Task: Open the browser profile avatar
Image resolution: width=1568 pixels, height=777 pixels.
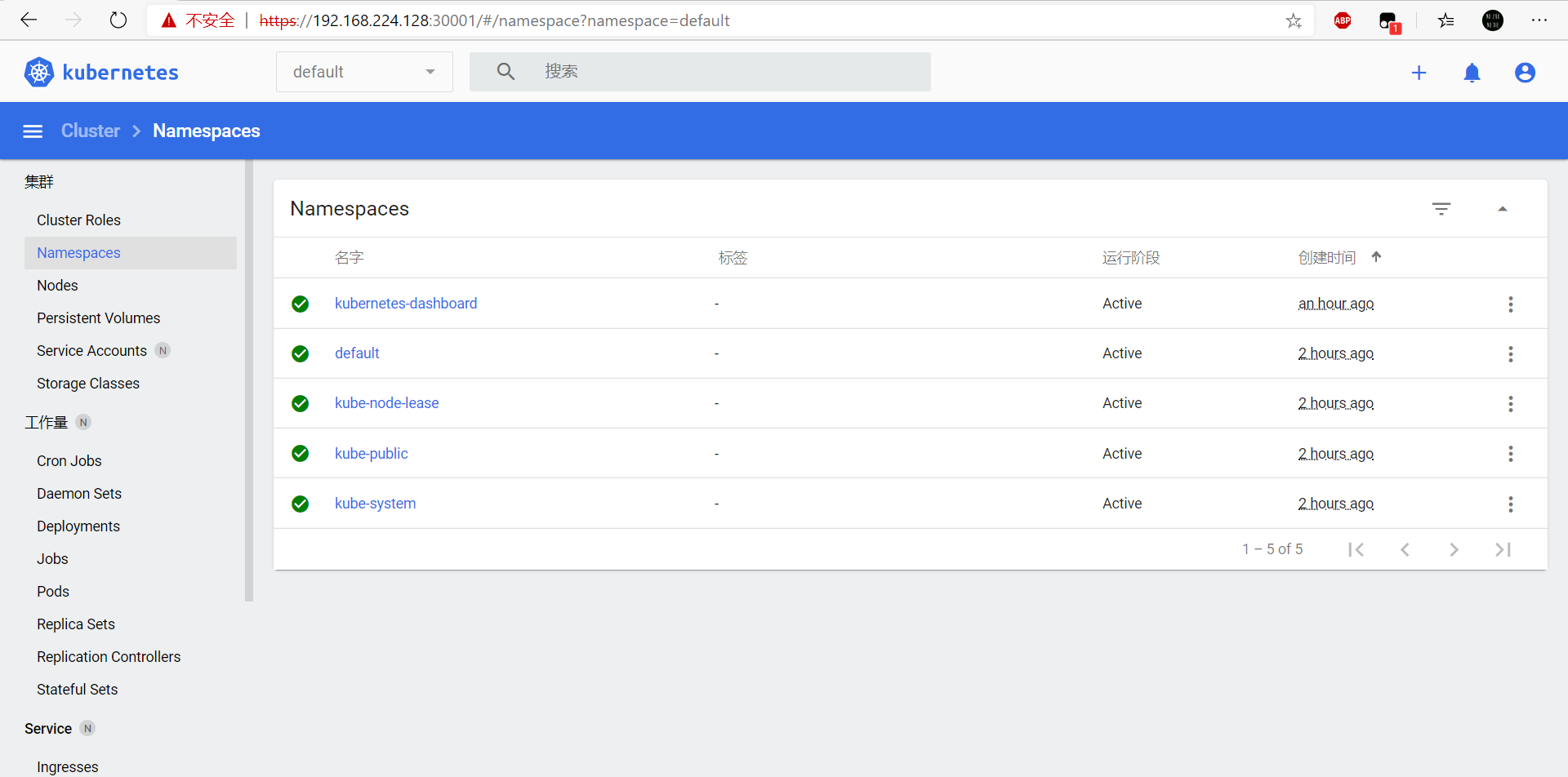Action: [1493, 20]
